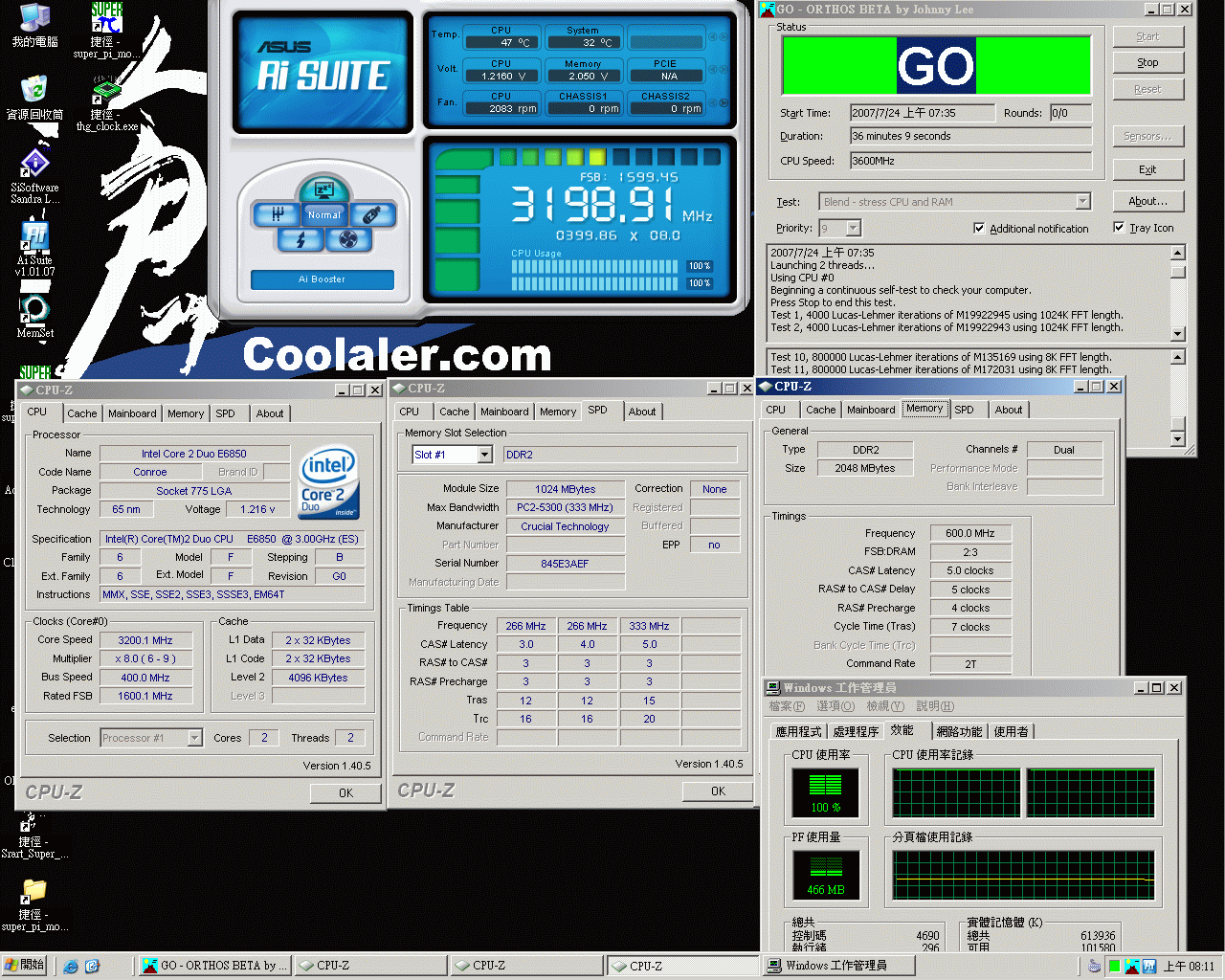
Task: Open About tab in CPU-Z memory timings window
Action: (1009, 410)
